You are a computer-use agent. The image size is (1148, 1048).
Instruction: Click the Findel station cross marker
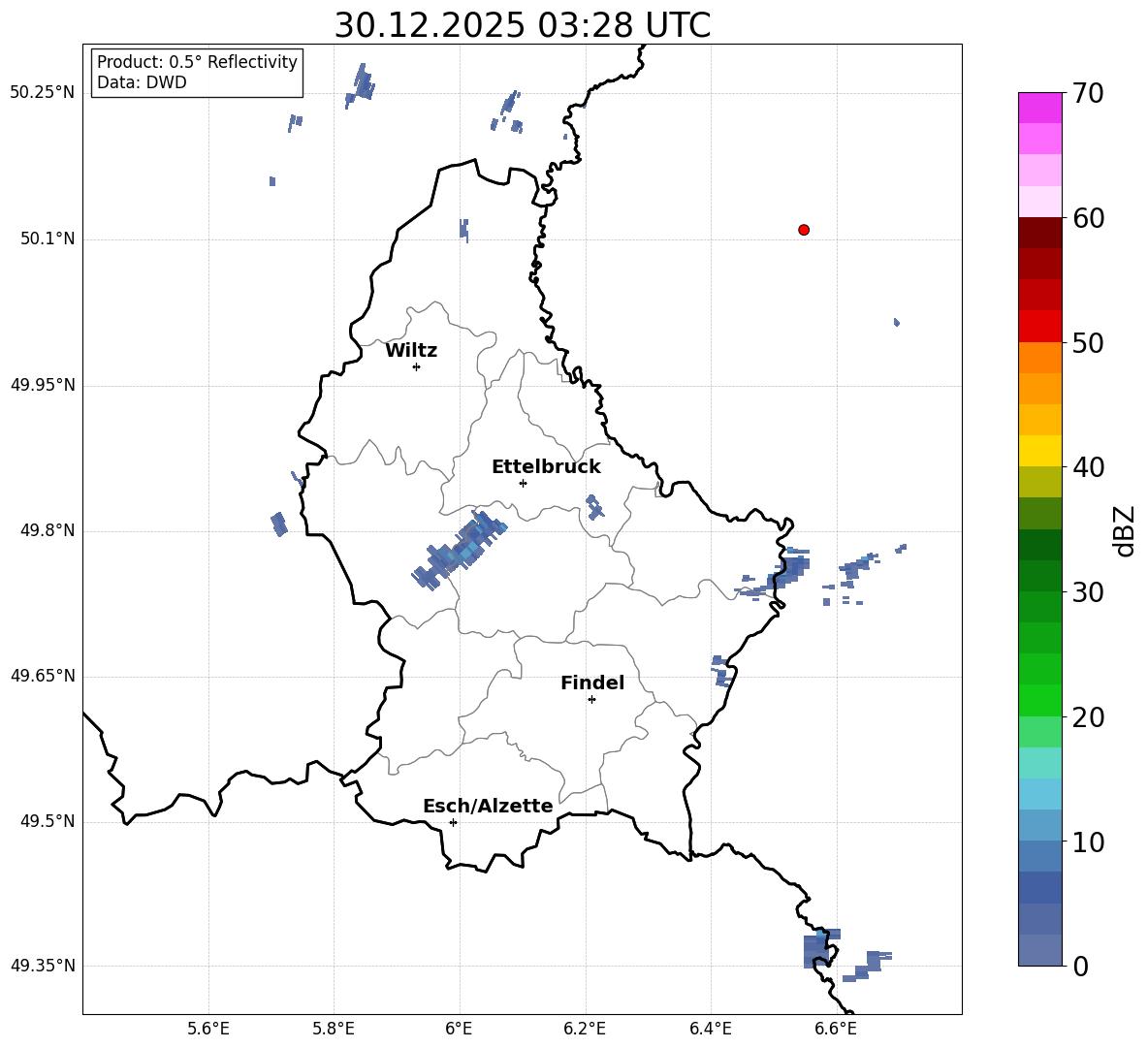pos(591,700)
